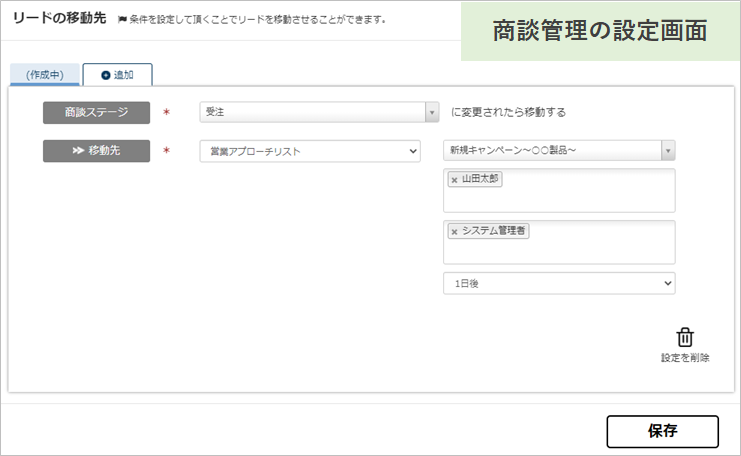This screenshot has width=741, height=456.
Task: Click the flag icon beside the heading
Action: (121, 20)
